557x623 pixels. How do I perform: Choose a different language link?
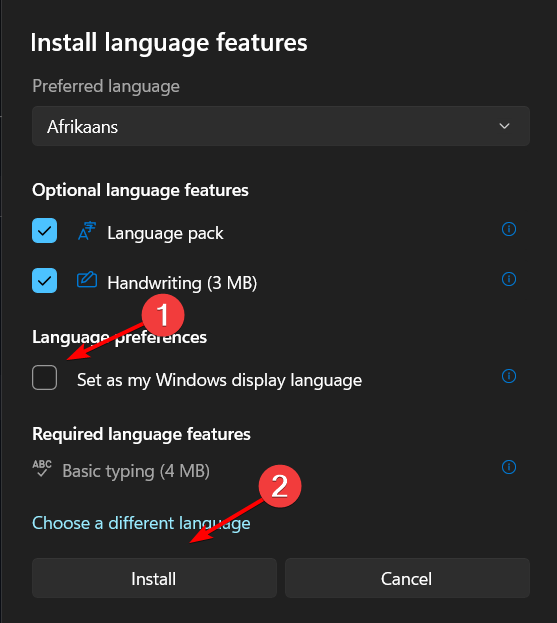tap(141, 523)
